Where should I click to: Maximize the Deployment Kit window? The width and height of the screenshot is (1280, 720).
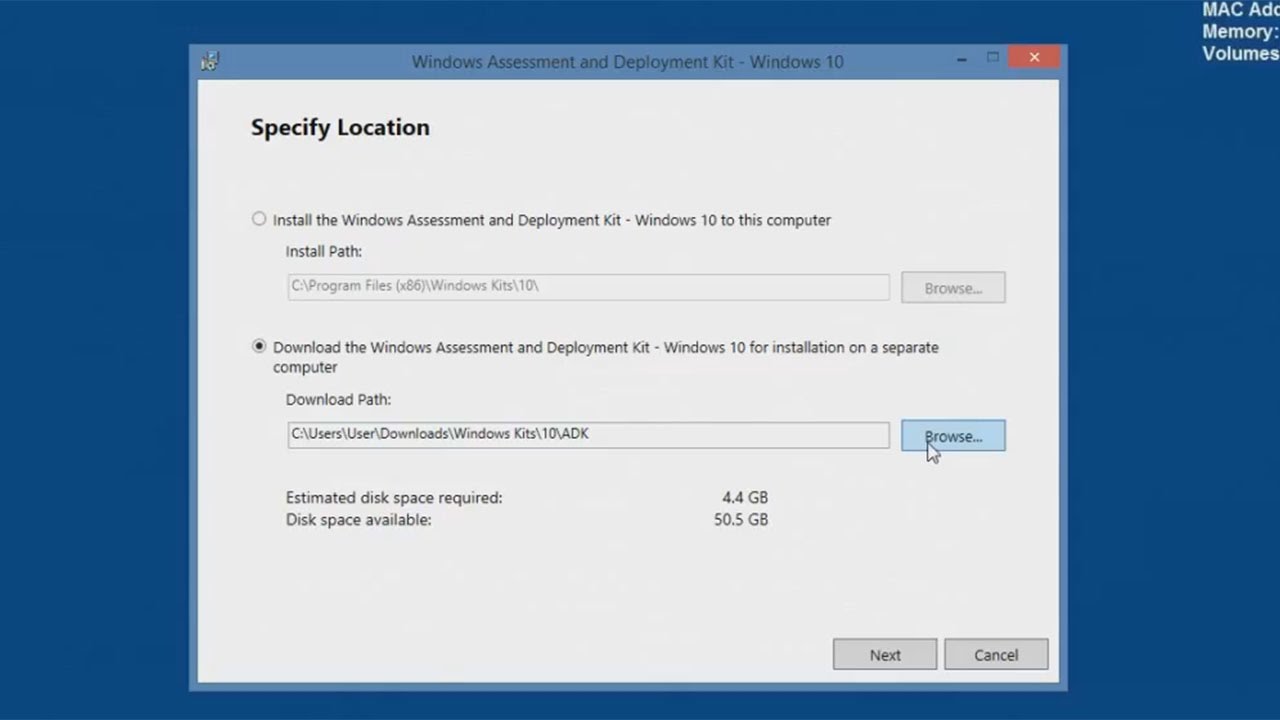[x=993, y=58]
